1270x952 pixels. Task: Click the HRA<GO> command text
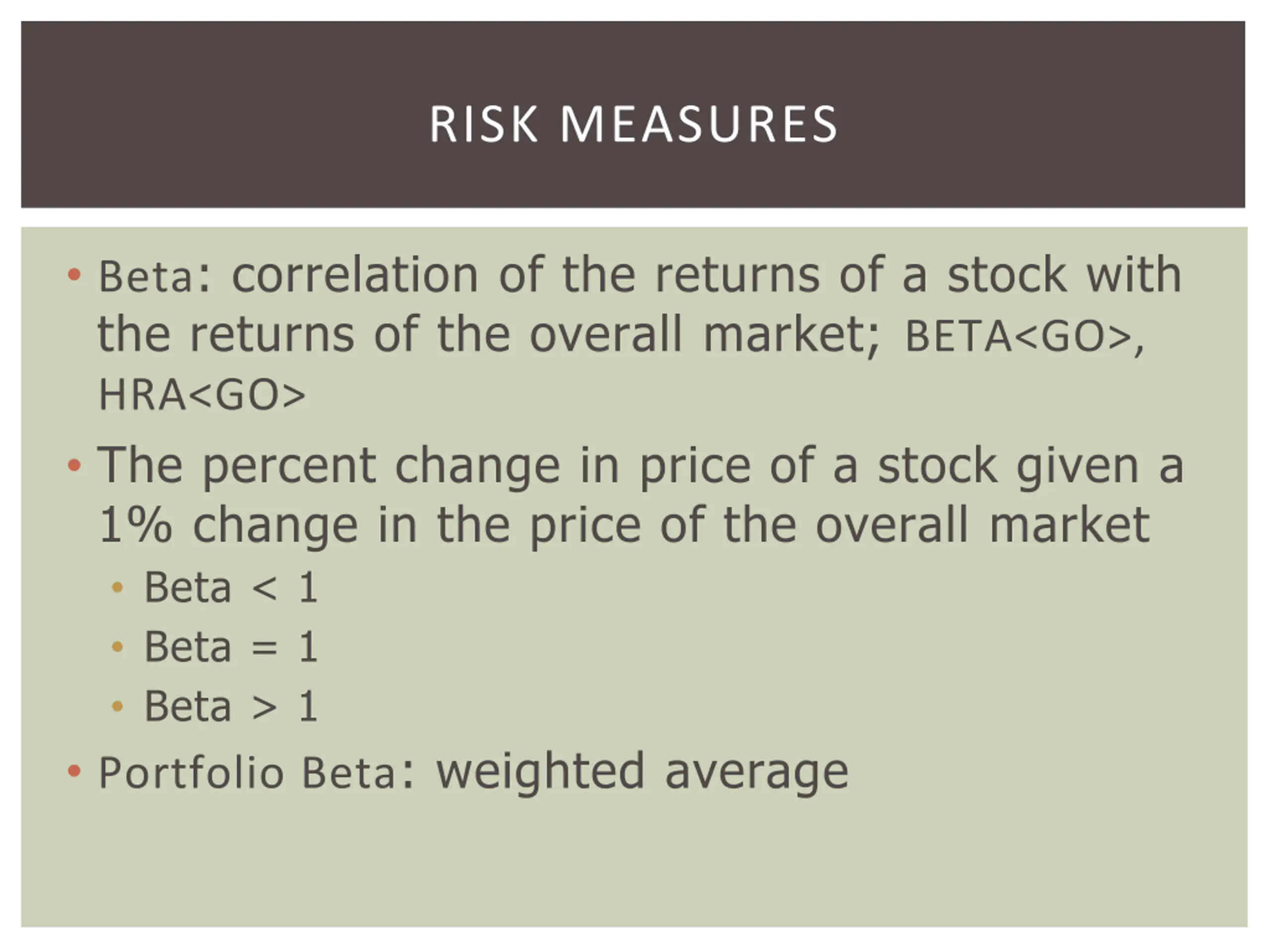click(202, 395)
